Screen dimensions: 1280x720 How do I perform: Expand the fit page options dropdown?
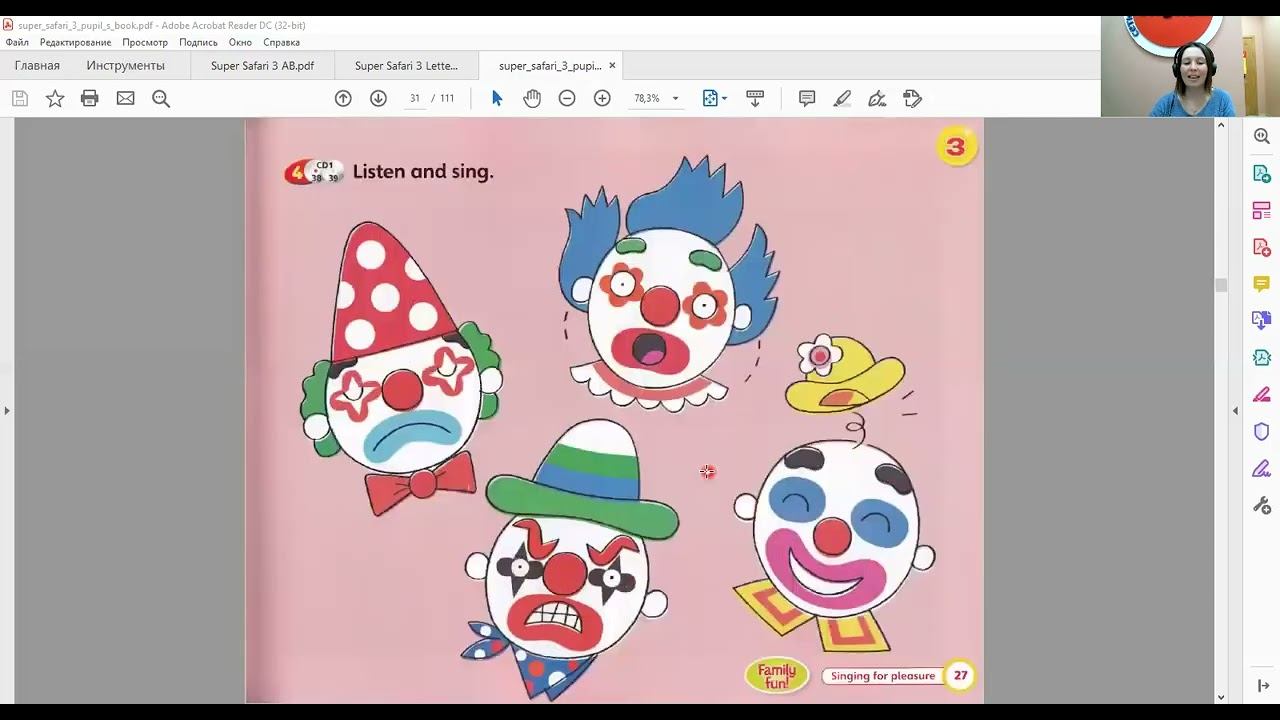724,98
